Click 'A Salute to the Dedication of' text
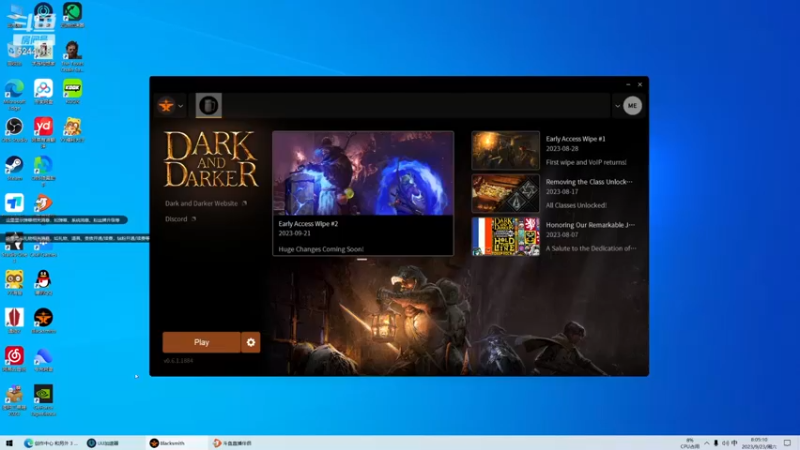 591,248
